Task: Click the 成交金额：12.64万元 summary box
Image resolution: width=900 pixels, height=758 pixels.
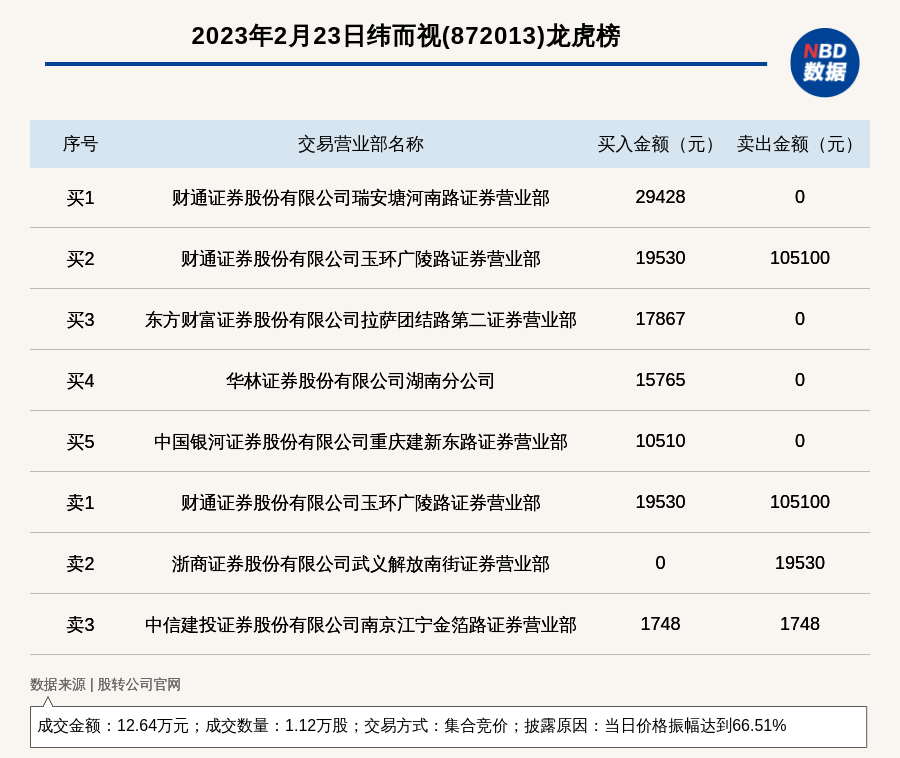Action: tap(448, 726)
